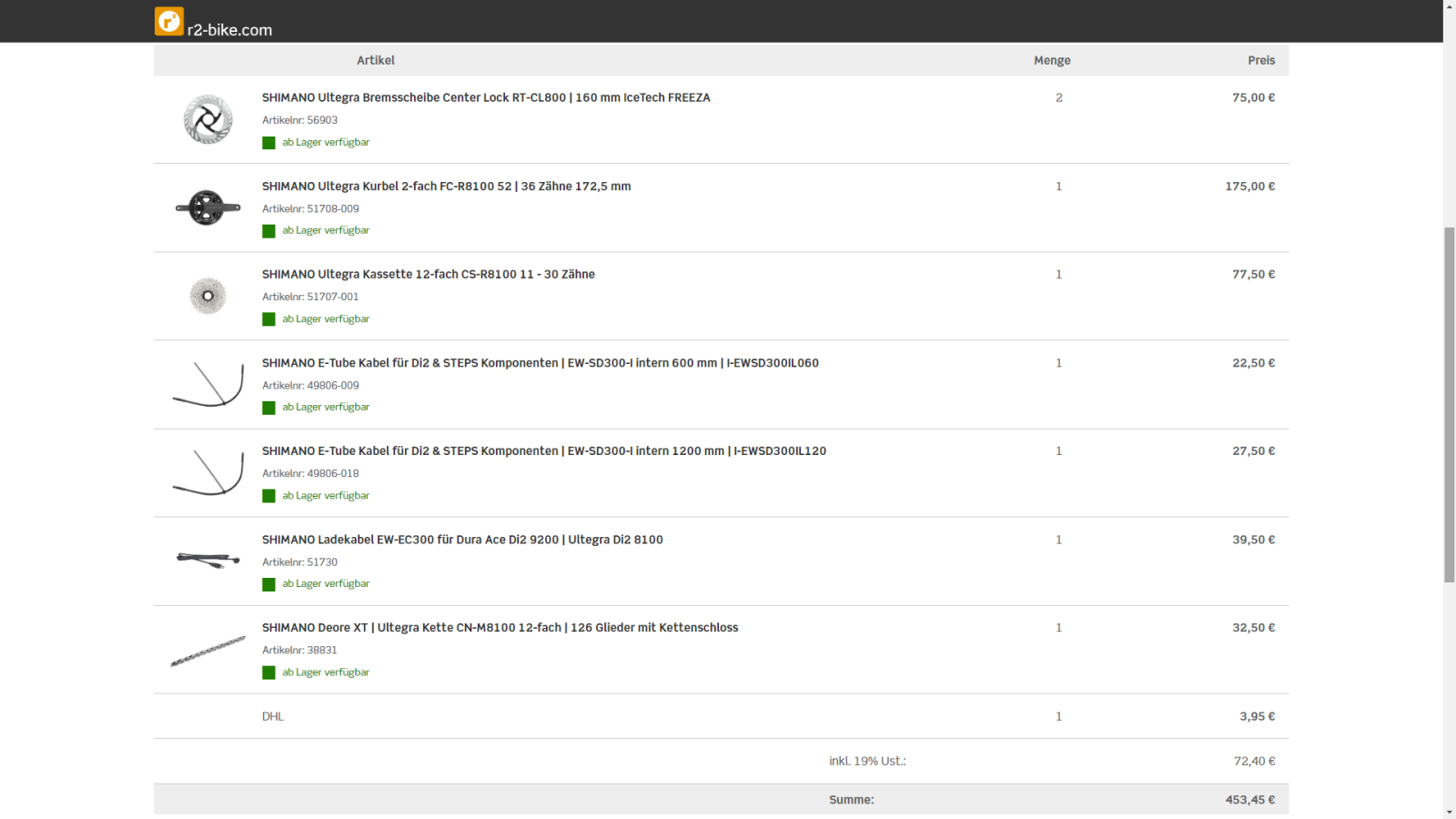The image size is (1456, 819).
Task: Open E-Tube Kabel EW-SD300-I 600 mm link
Action: [x=540, y=363]
